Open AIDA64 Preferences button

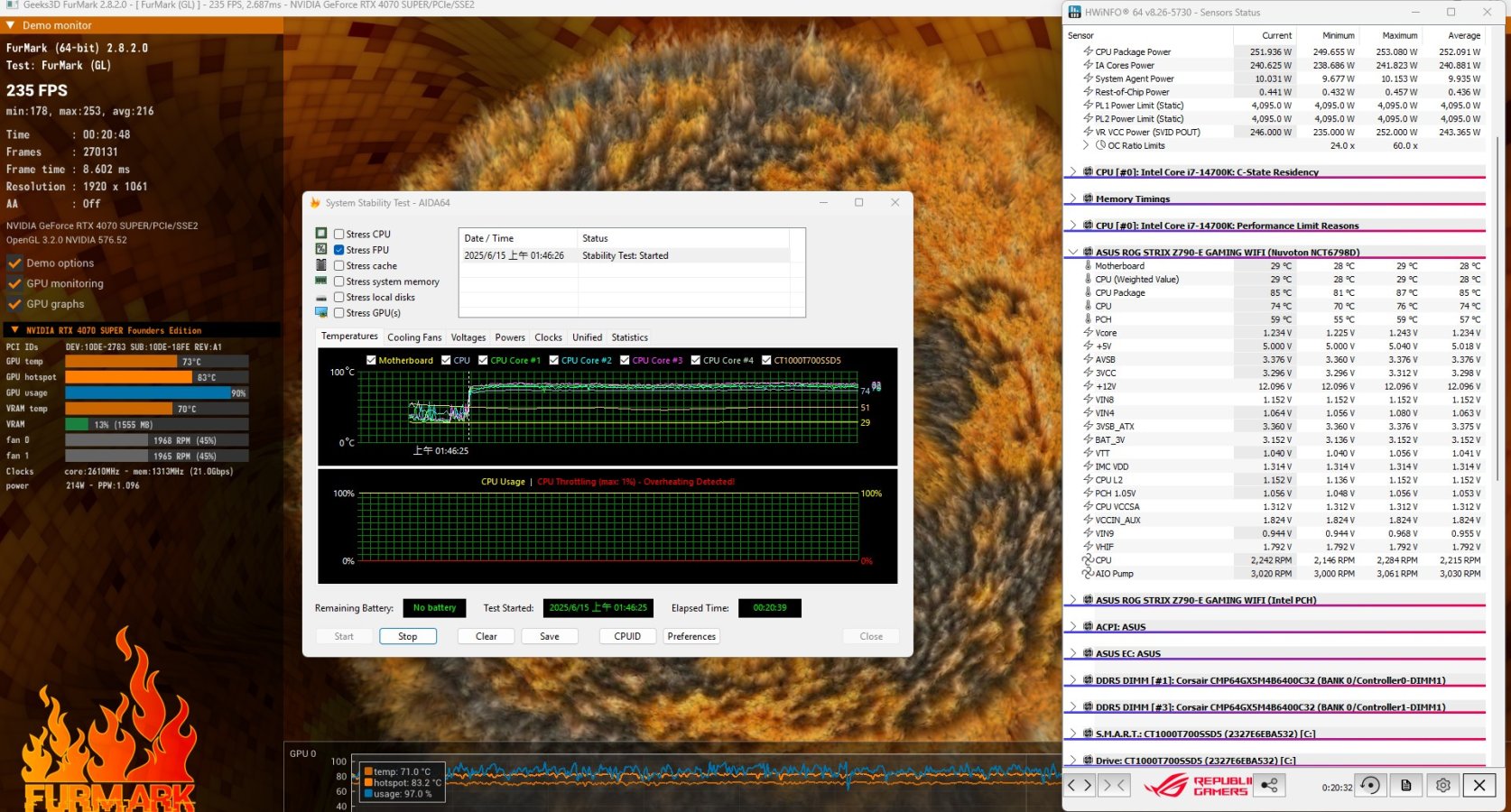(691, 636)
